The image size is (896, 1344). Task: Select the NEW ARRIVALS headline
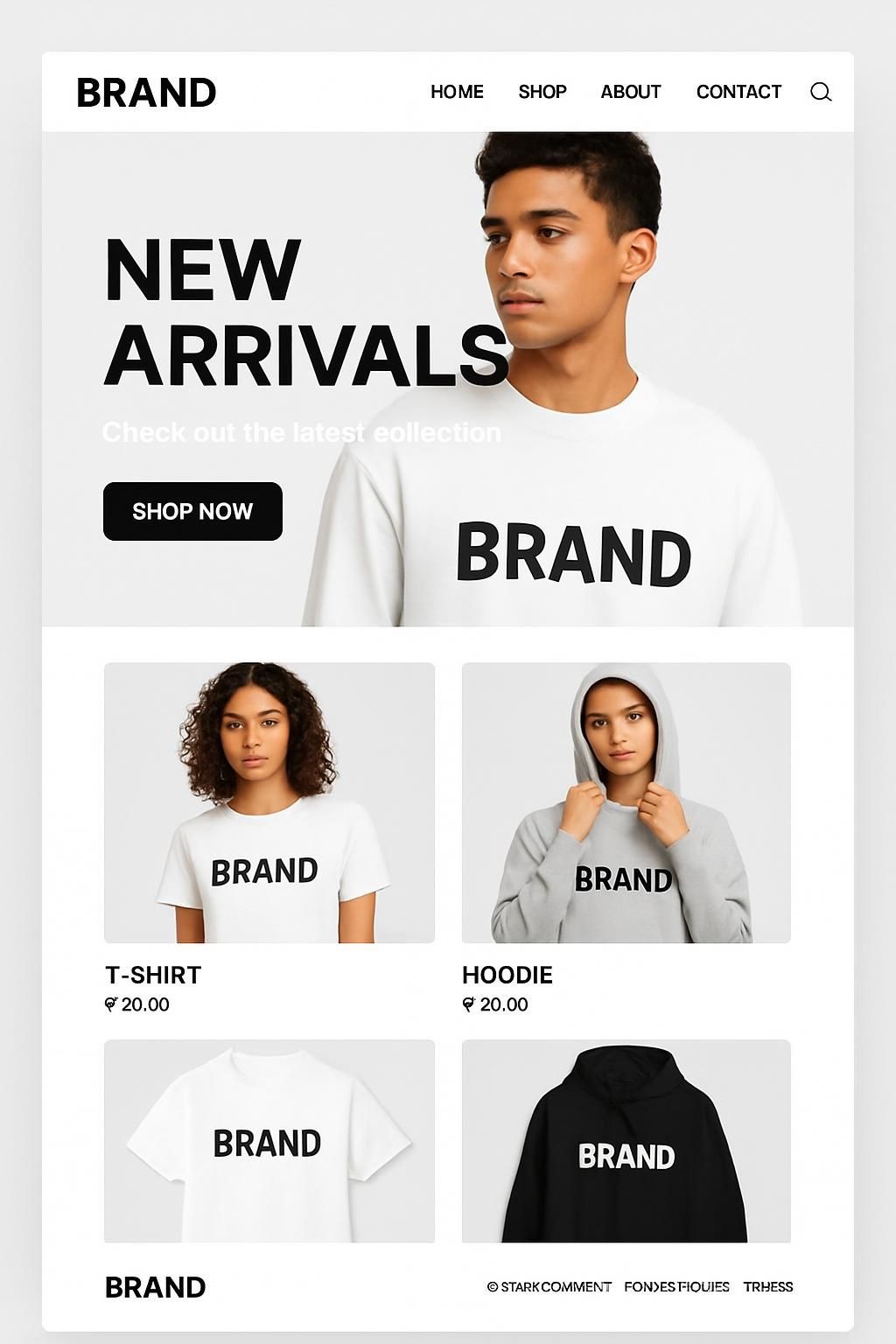tap(306, 312)
